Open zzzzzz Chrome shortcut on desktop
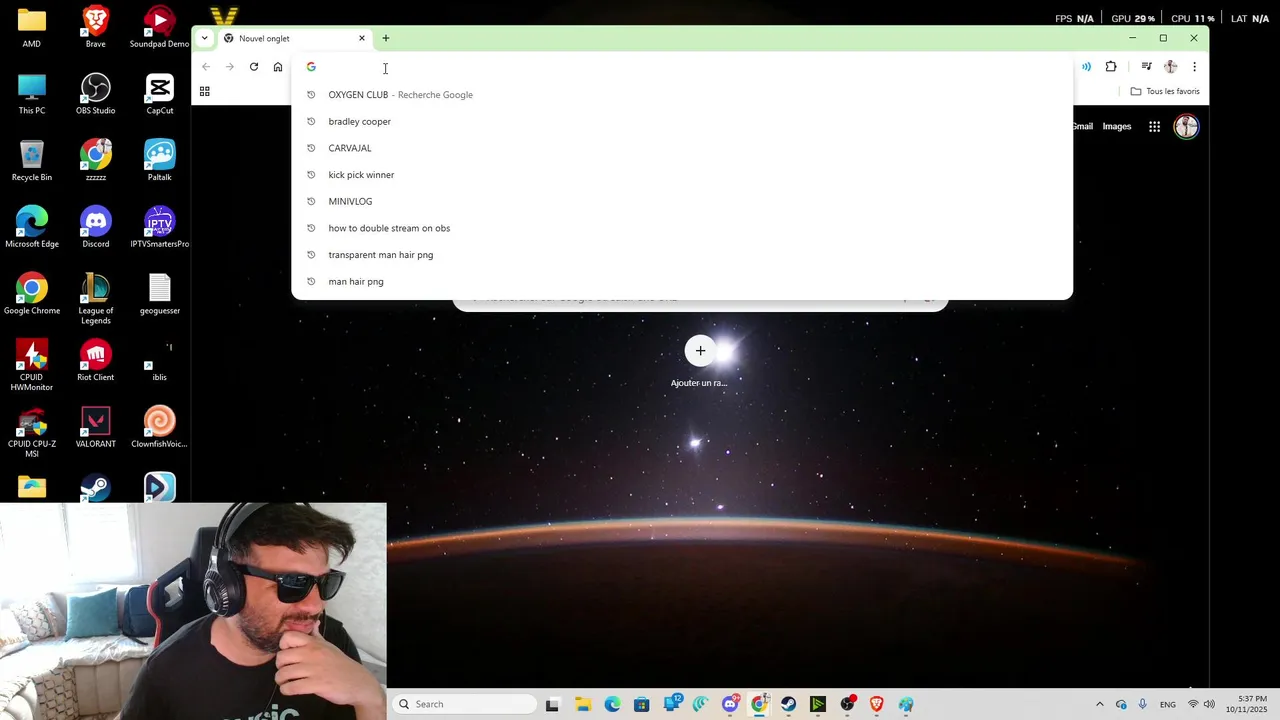1280x720 pixels. 95,161
